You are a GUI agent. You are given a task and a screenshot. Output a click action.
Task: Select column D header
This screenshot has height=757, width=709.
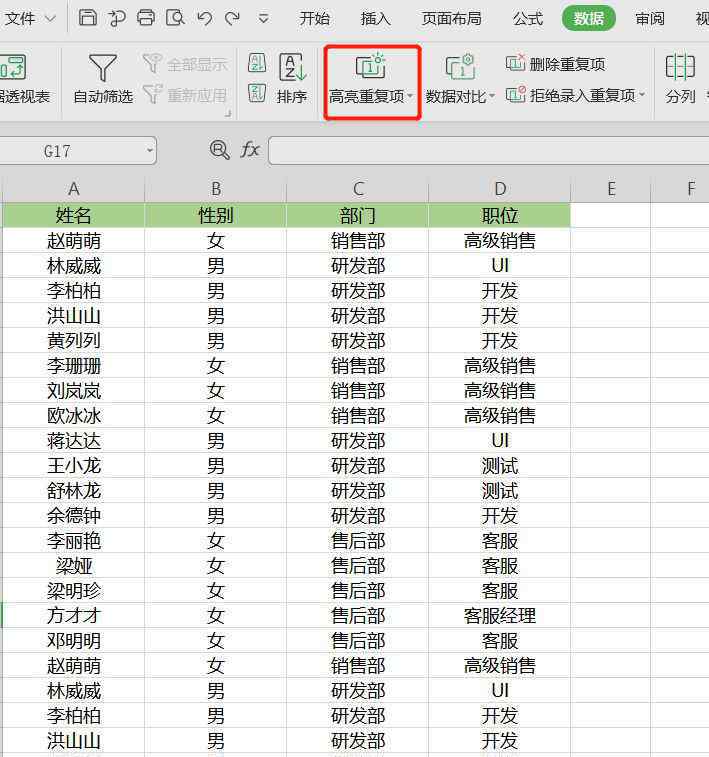click(500, 189)
